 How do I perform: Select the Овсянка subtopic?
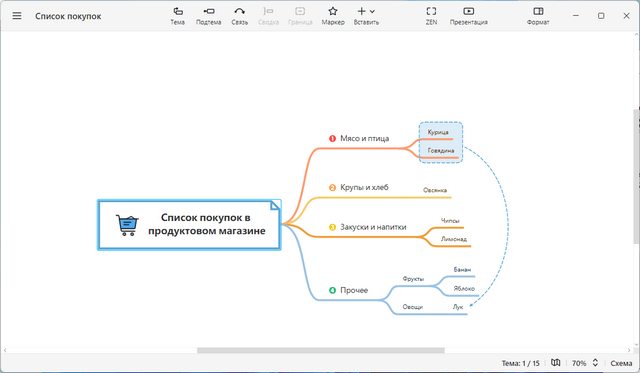pyautogui.click(x=435, y=190)
